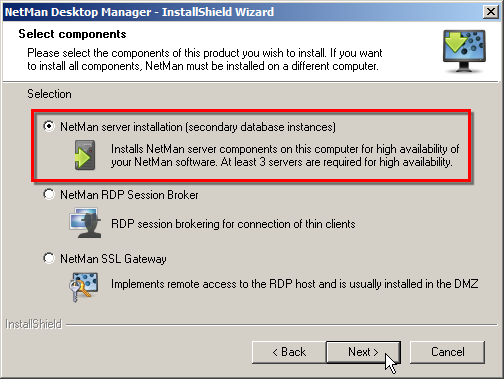
Task: Click the server with green arrow icon
Action: 85,155
